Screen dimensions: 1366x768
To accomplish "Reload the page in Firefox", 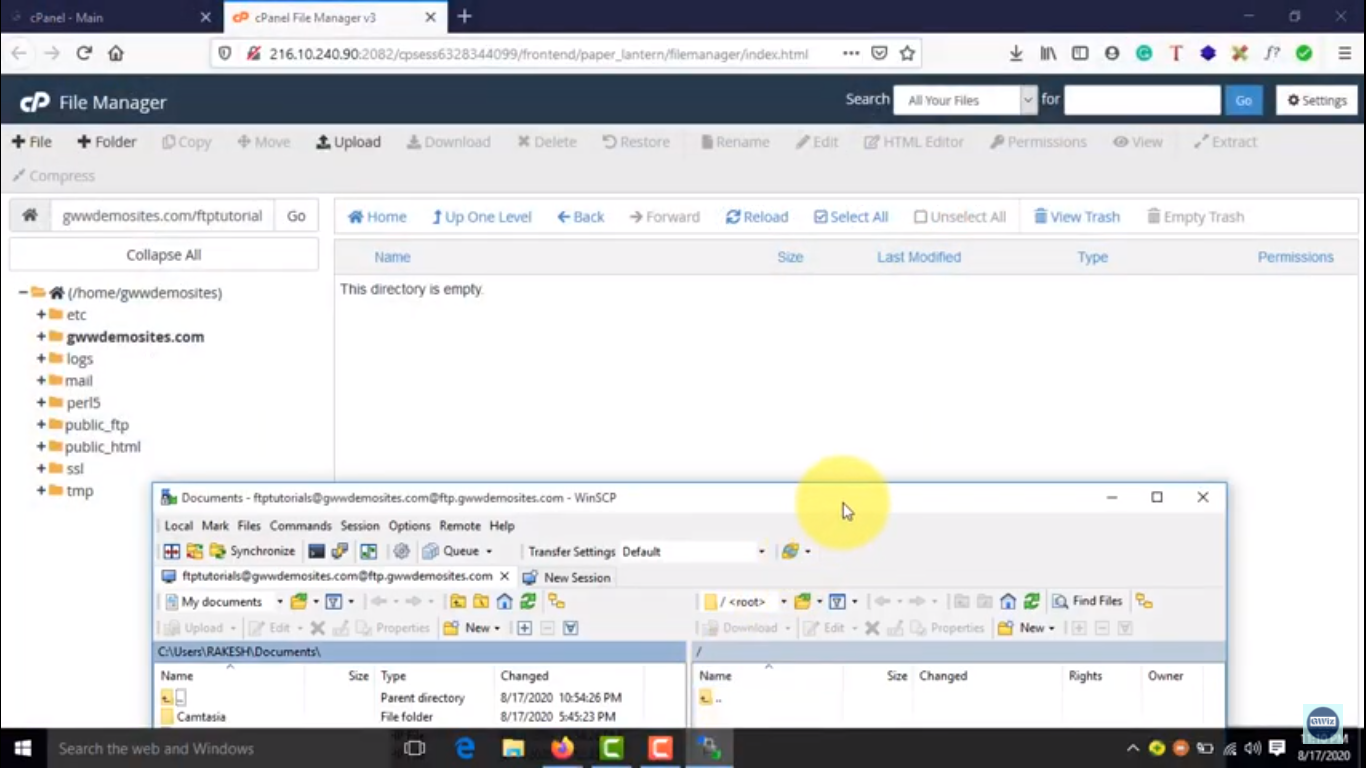I will pyautogui.click(x=84, y=54).
